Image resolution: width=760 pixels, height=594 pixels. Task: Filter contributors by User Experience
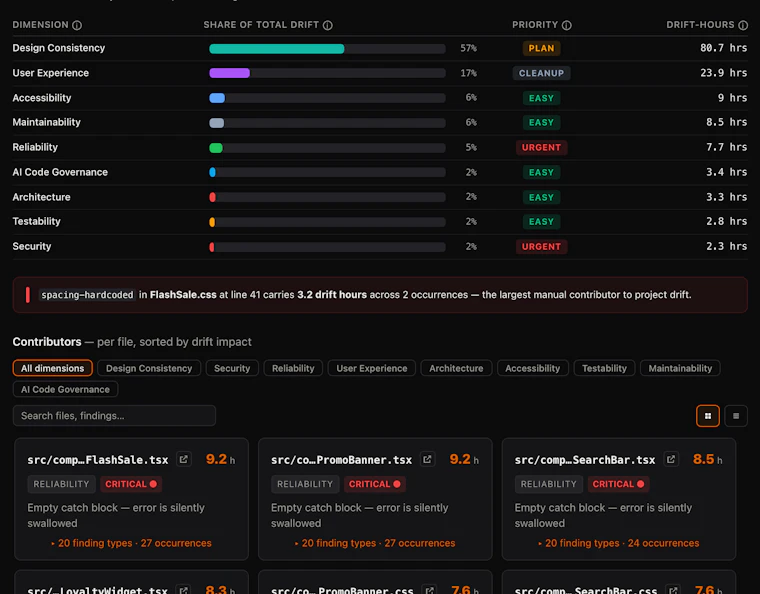[x=371, y=368]
